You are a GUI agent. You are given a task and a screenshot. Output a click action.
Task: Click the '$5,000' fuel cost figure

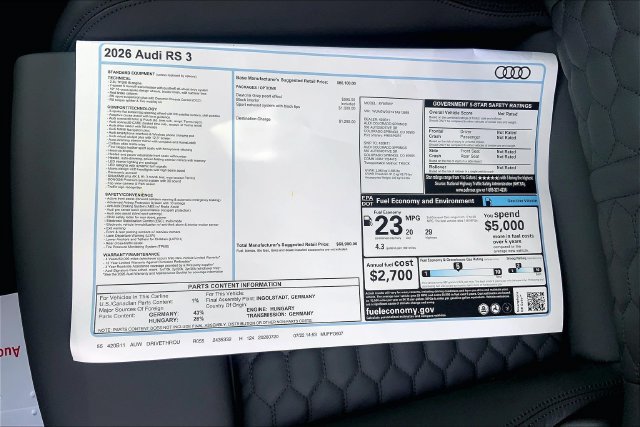504,226
